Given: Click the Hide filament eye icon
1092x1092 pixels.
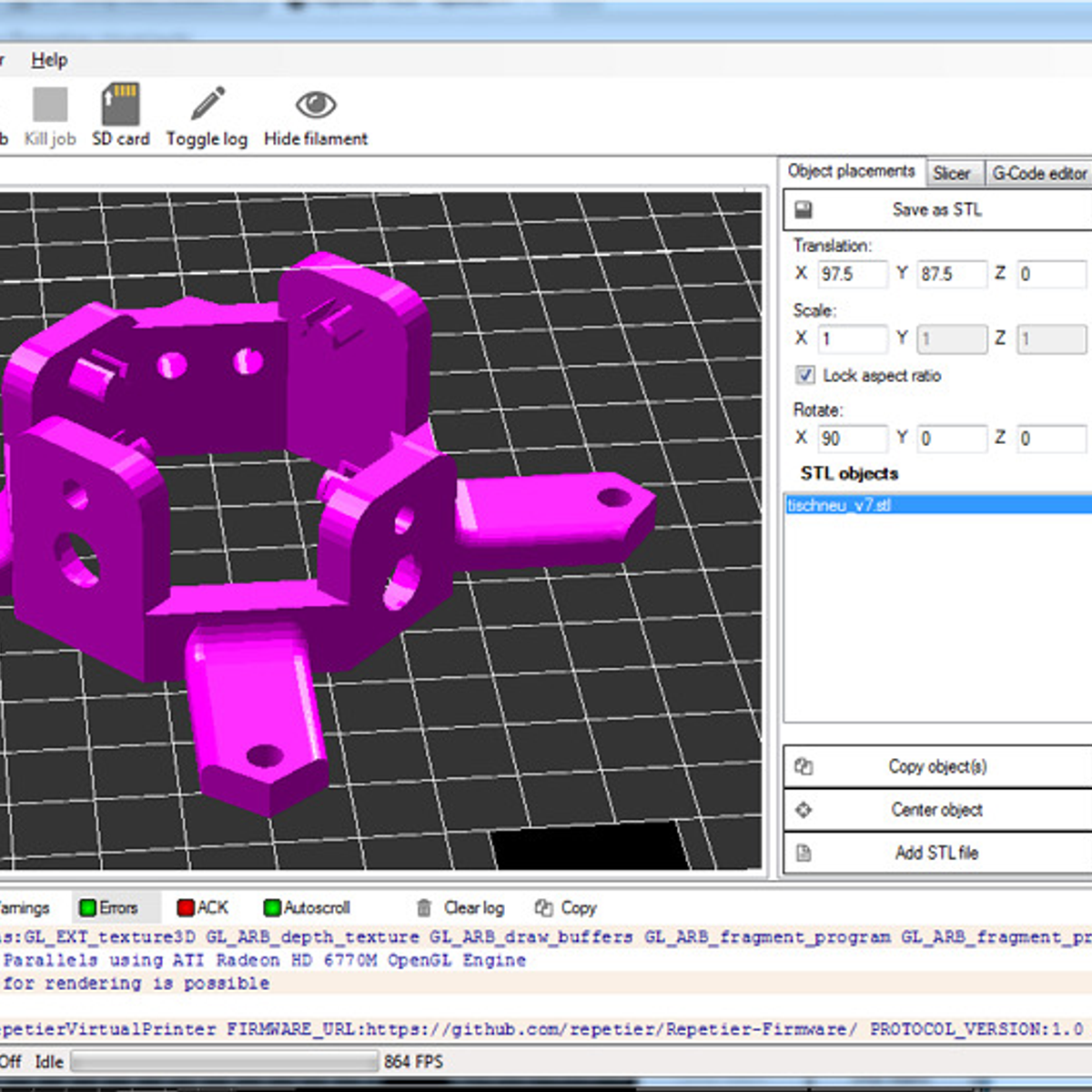Looking at the screenshot, I should (x=315, y=103).
